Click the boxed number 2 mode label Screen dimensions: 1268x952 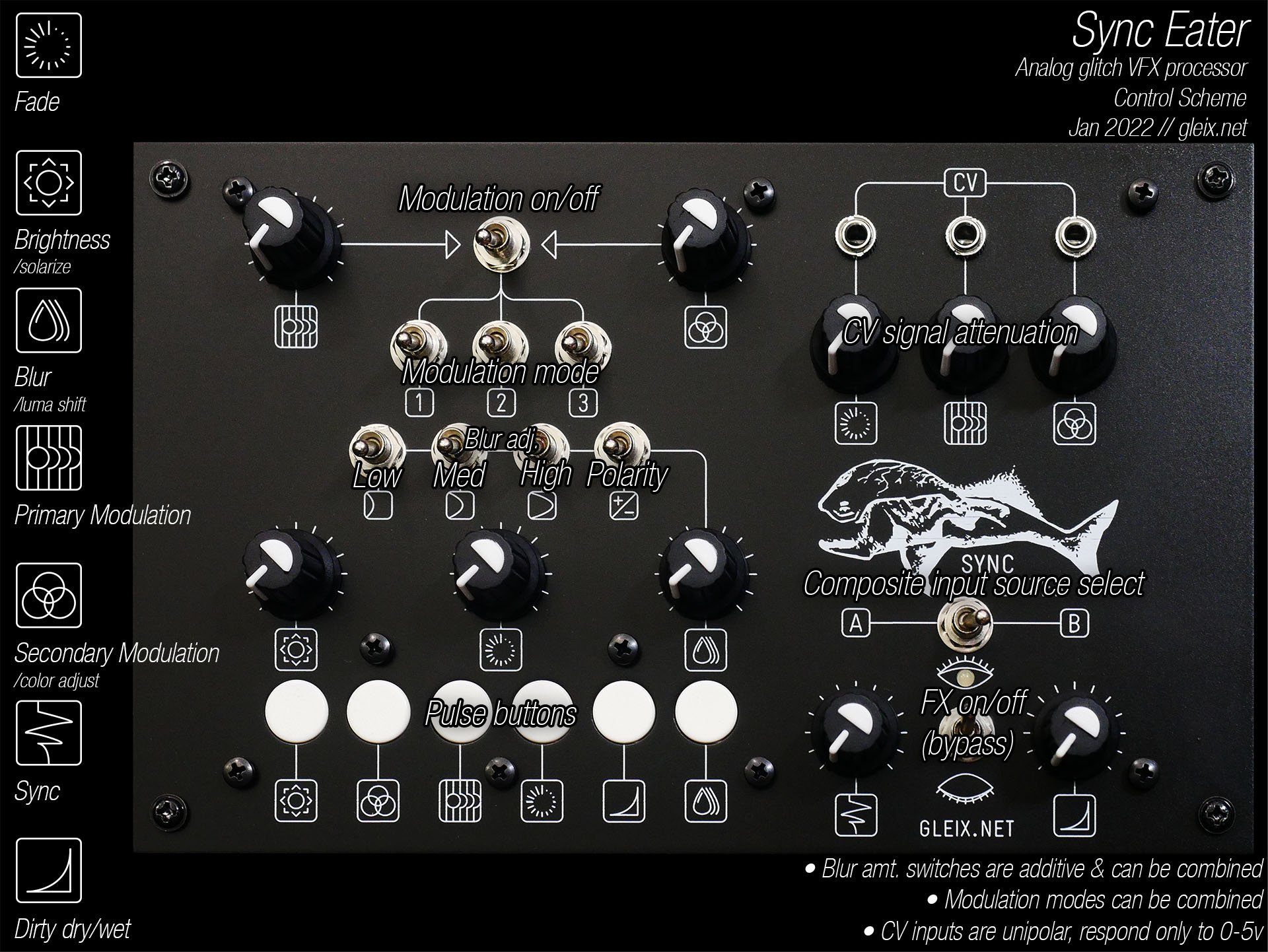point(501,403)
